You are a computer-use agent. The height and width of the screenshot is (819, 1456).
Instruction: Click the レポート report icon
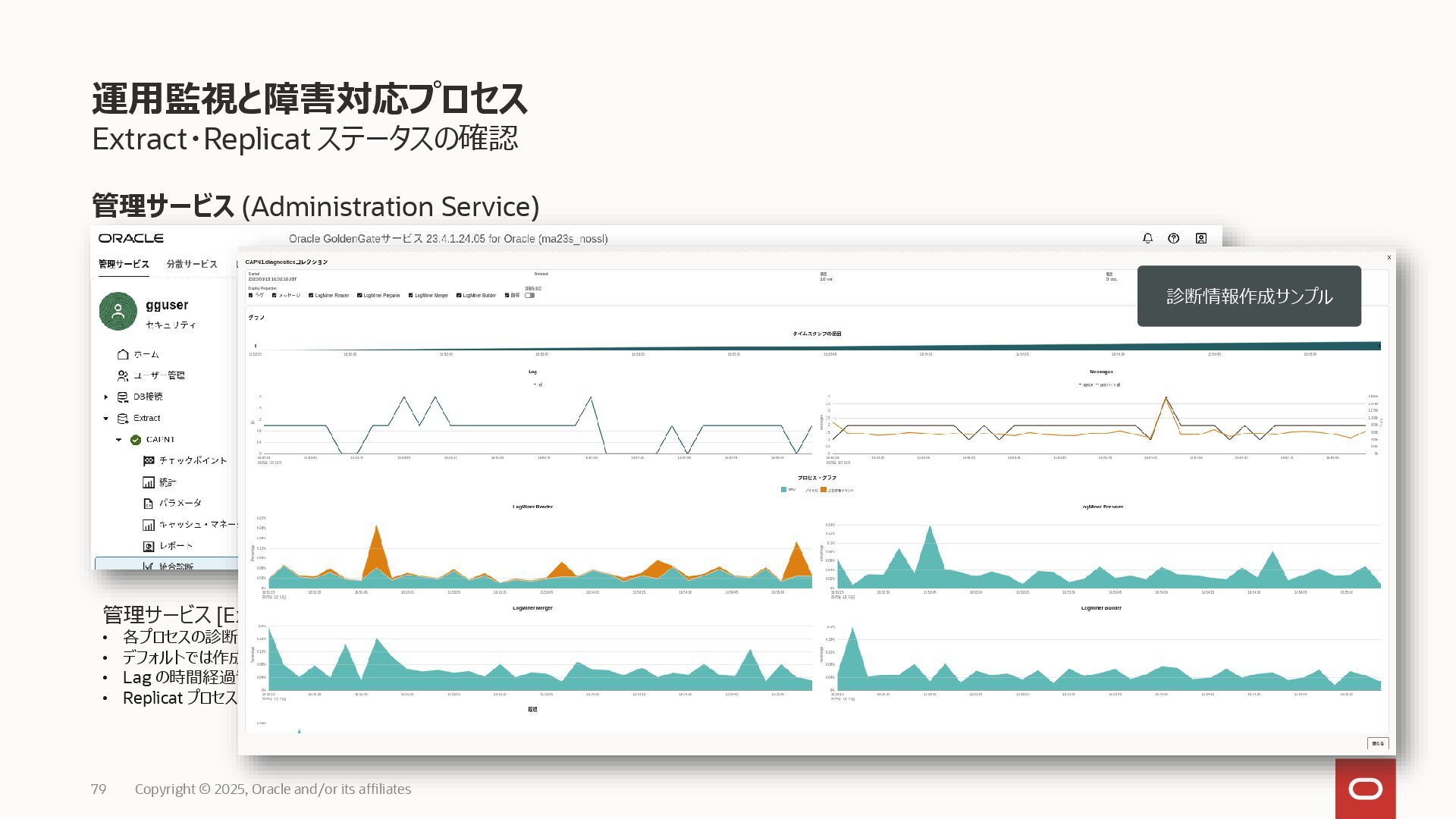pos(149,546)
